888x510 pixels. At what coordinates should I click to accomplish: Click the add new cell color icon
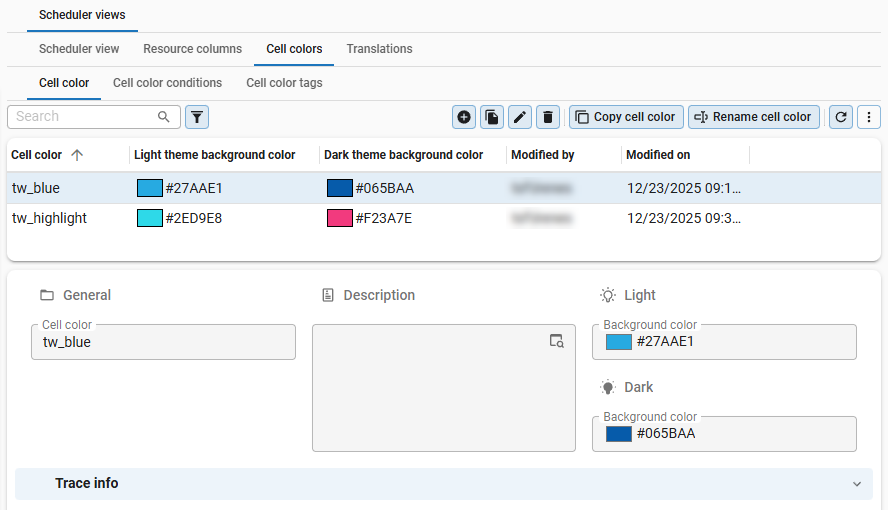[x=464, y=117]
